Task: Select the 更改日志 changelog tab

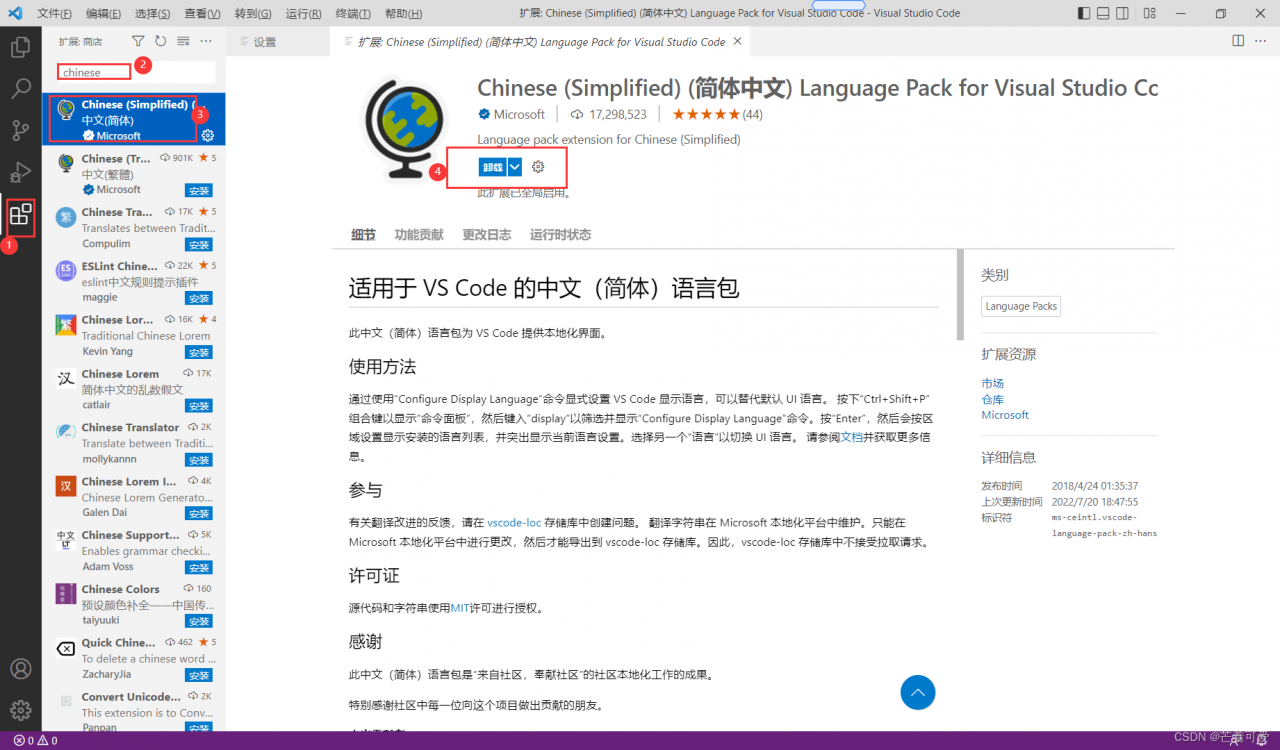Action: pyautogui.click(x=486, y=234)
